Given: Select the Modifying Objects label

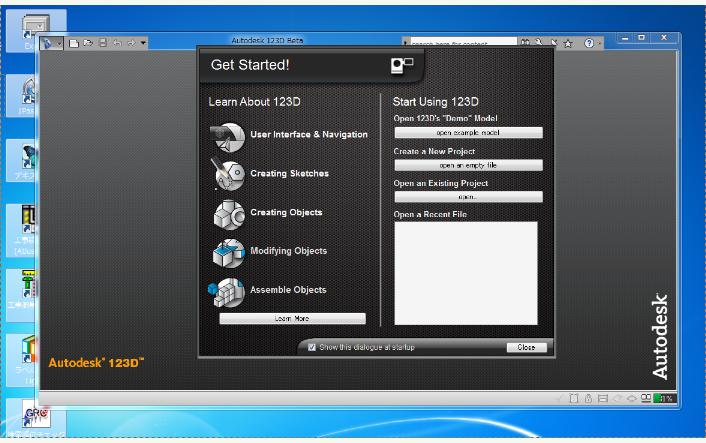Looking at the screenshot, I should click(x=289, y=251).
